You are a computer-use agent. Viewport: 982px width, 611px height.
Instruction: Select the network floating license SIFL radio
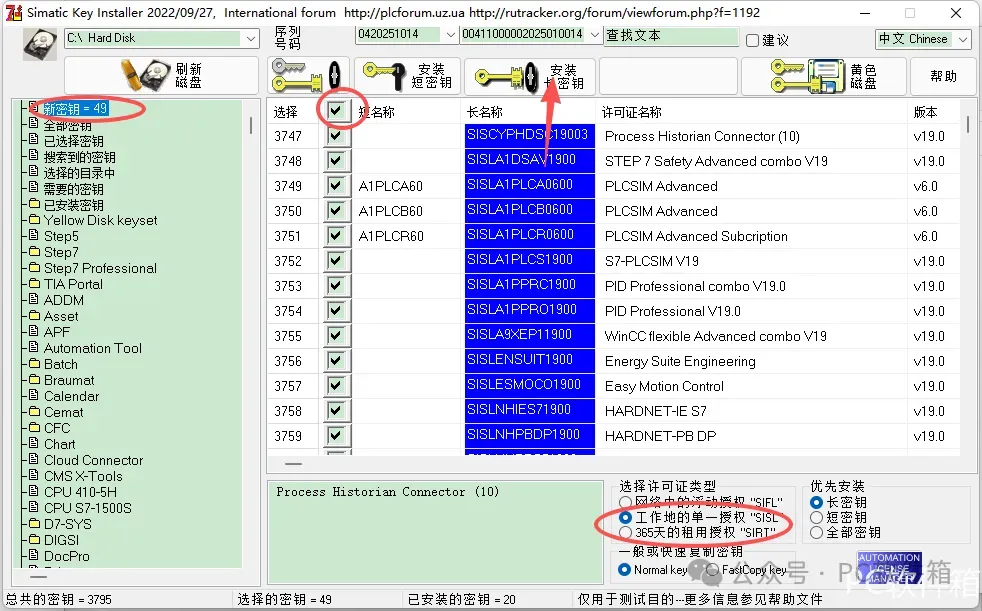click(625, 502)
